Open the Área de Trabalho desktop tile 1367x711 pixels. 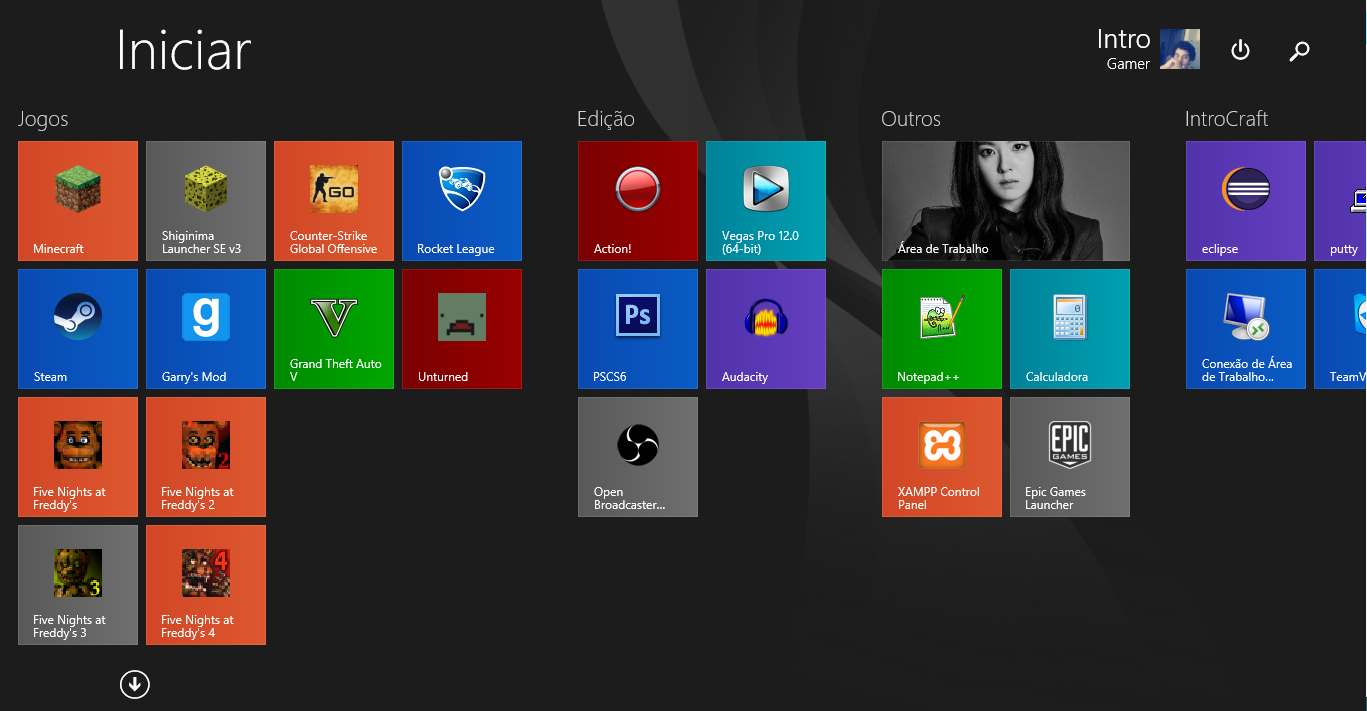[1006, 201]
